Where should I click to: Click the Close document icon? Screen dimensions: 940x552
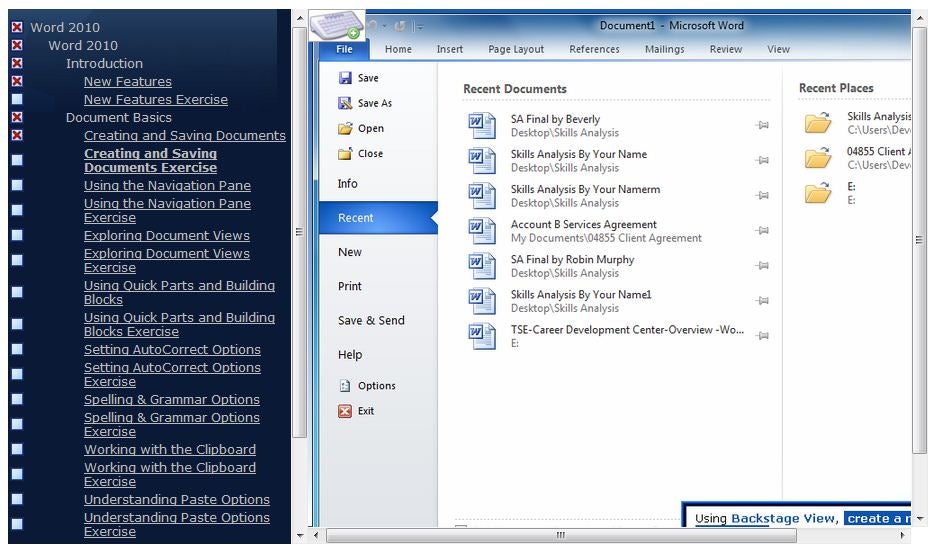point(345,154)
